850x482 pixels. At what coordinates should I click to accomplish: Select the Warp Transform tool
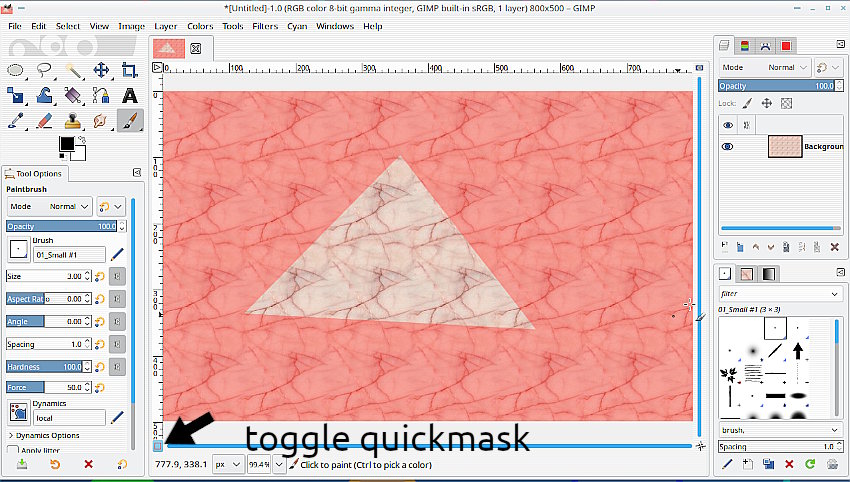point(44,95)
